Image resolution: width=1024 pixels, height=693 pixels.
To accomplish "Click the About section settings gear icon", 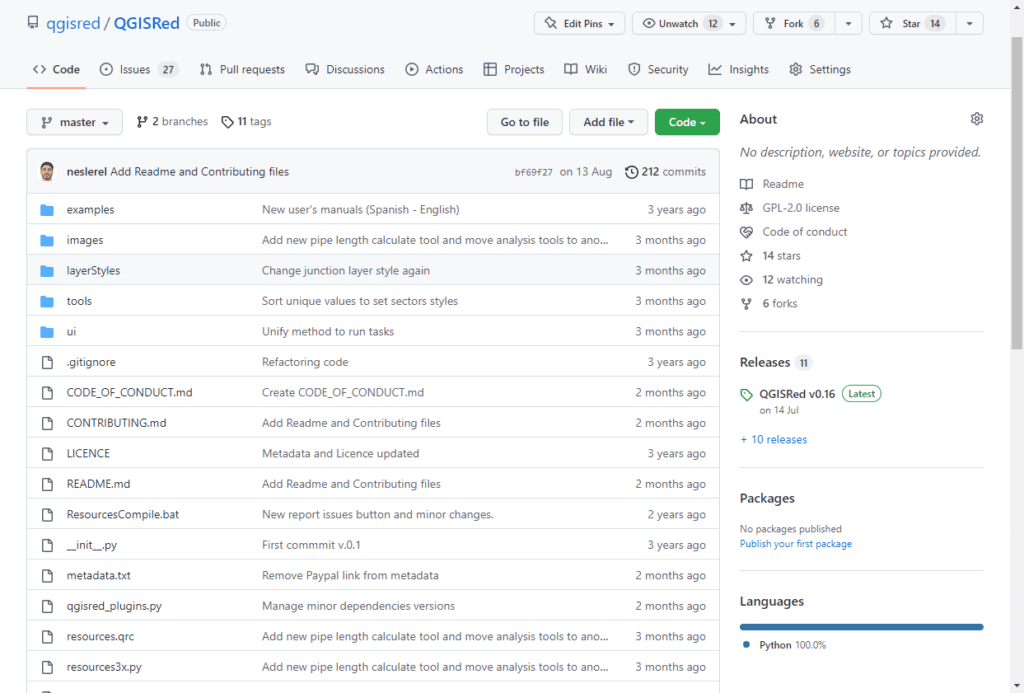I will [976, 119].
